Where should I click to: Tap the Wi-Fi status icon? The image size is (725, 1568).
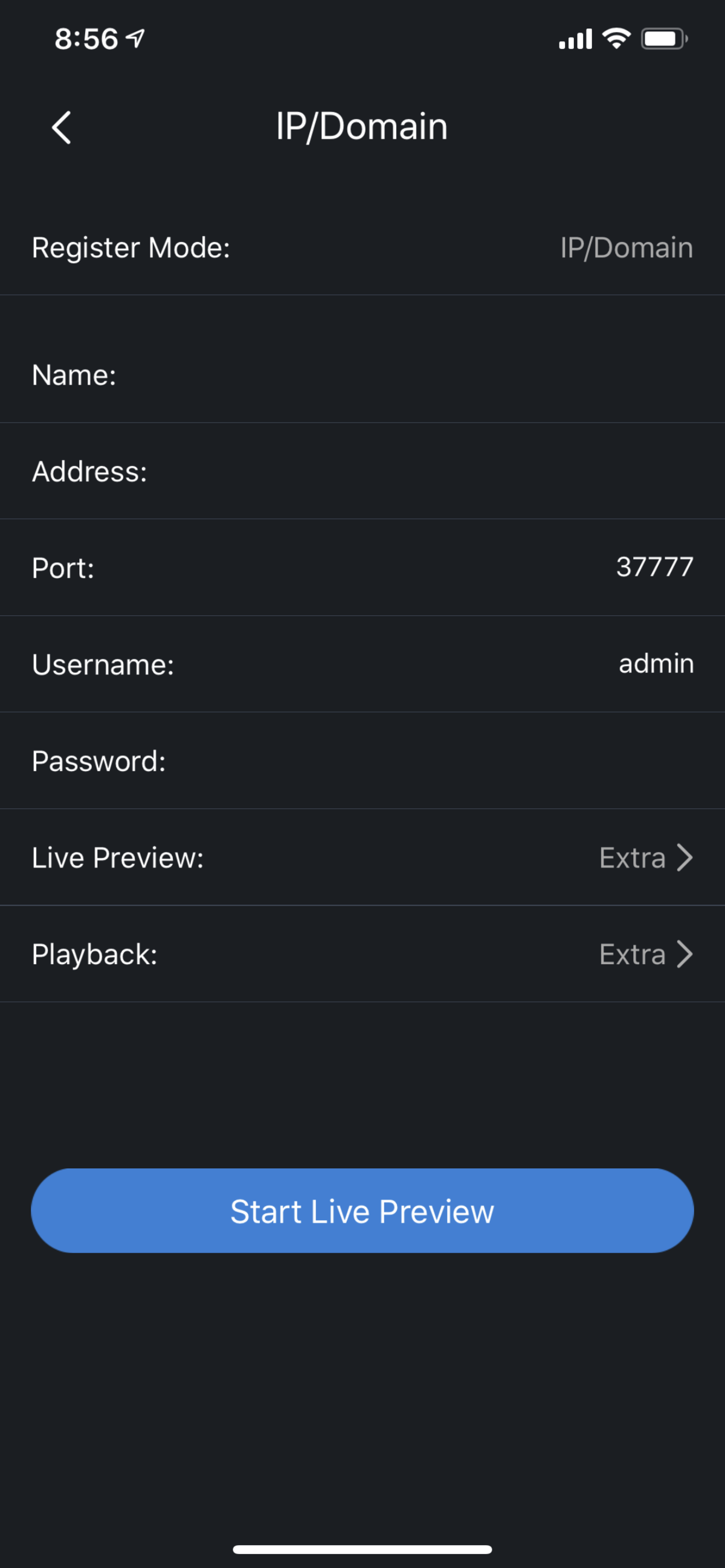coord(616,39)
